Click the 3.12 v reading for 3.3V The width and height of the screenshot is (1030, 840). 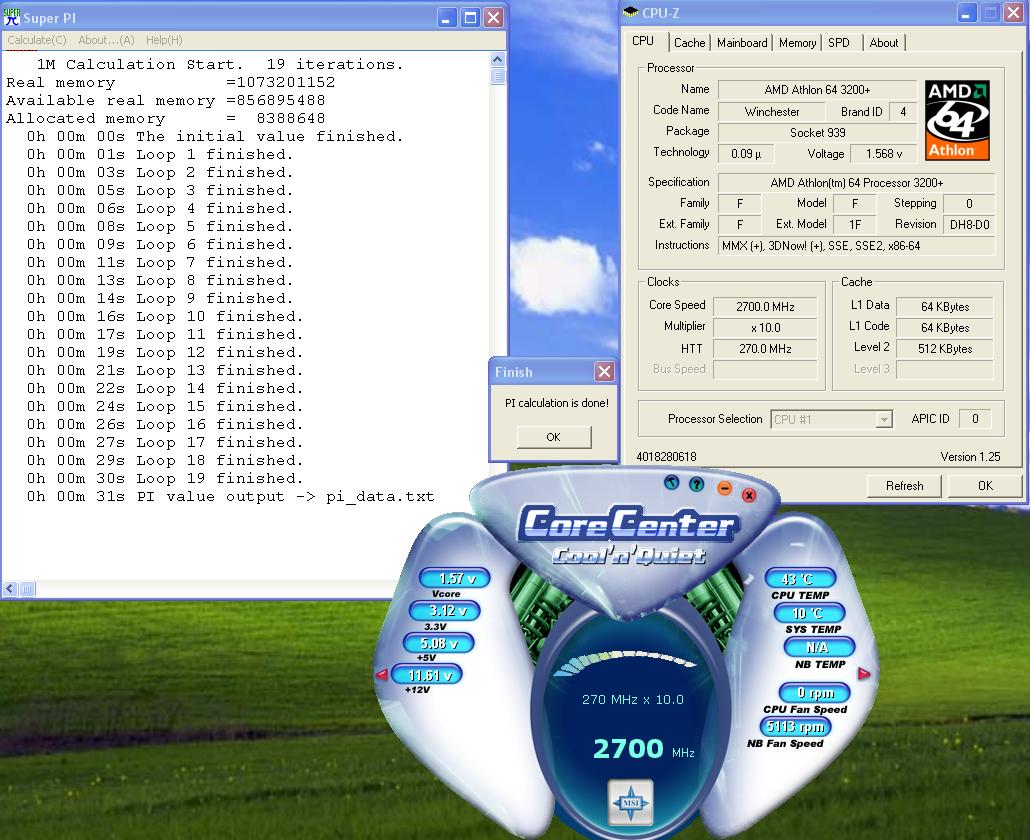pos(447,611)
